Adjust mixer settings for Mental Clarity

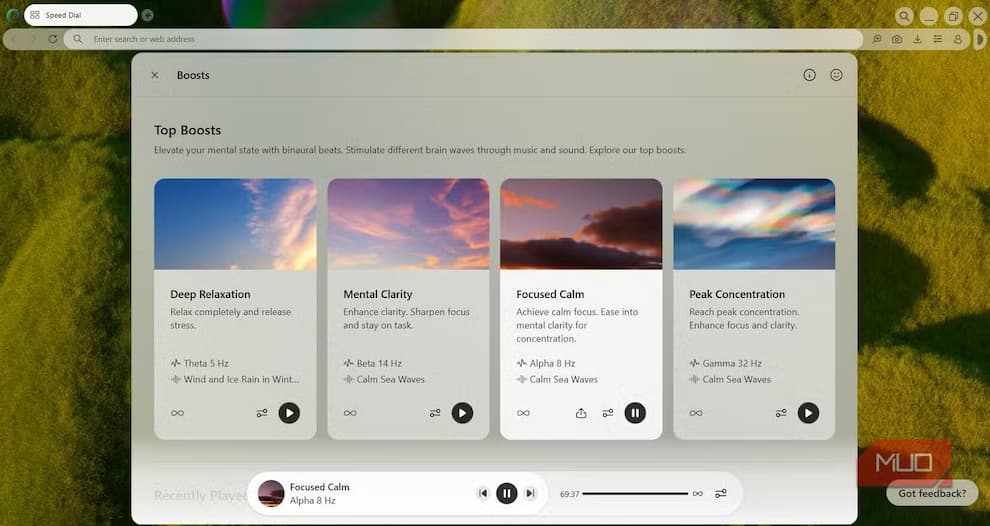[435, 413]
